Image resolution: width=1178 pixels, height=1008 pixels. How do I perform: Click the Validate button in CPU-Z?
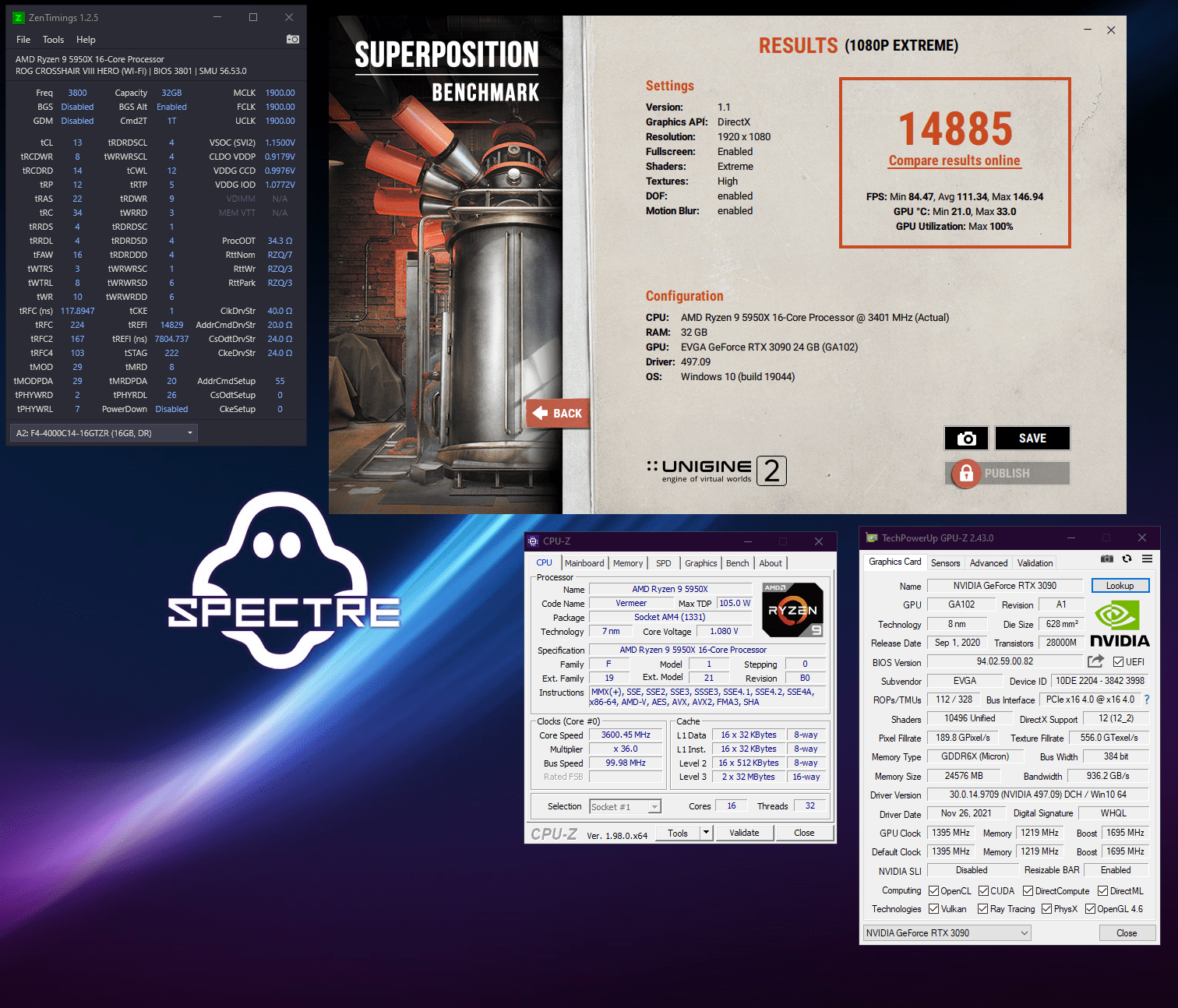click(744, 833)
